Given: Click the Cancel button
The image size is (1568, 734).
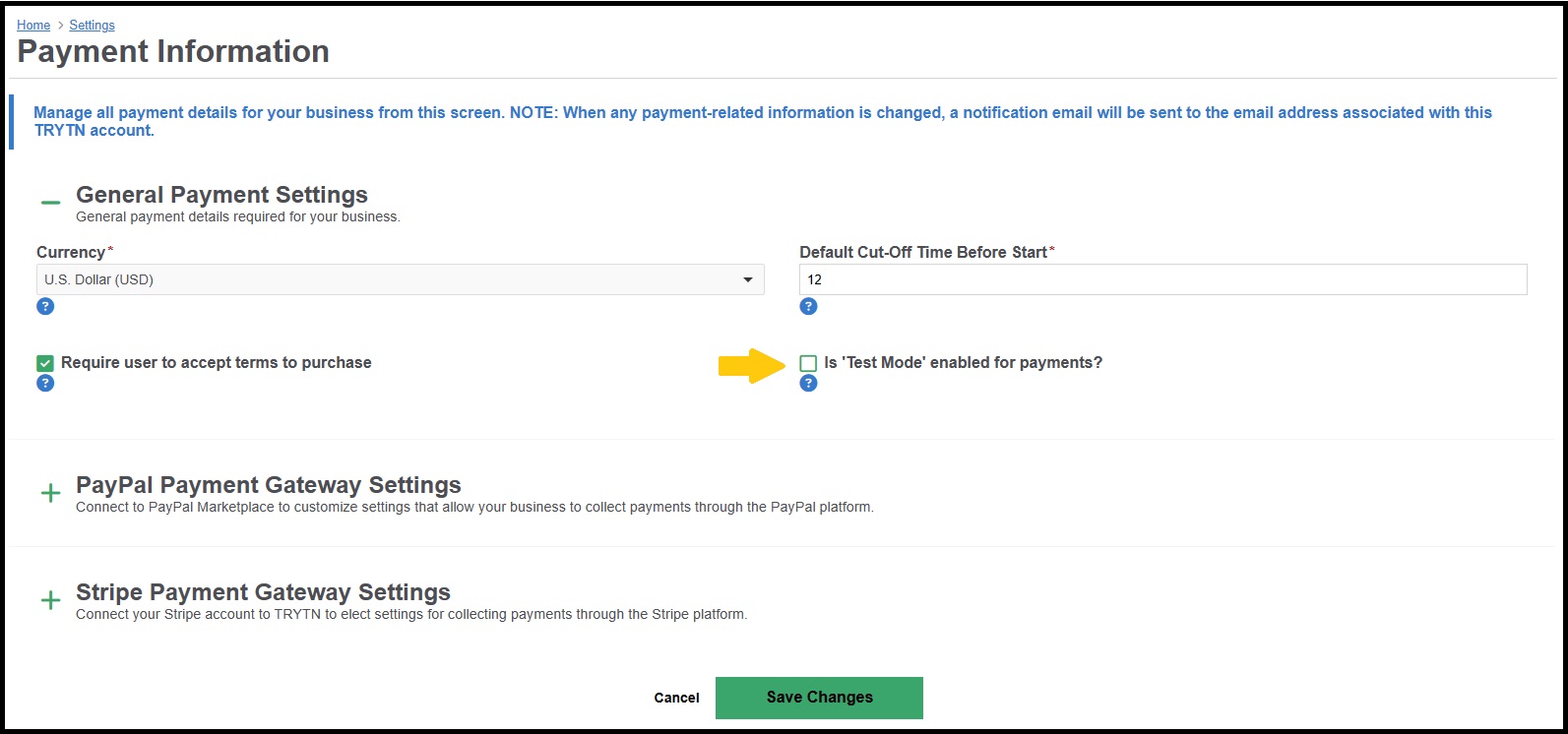Looking at the screenshot, I should (676, 698).
